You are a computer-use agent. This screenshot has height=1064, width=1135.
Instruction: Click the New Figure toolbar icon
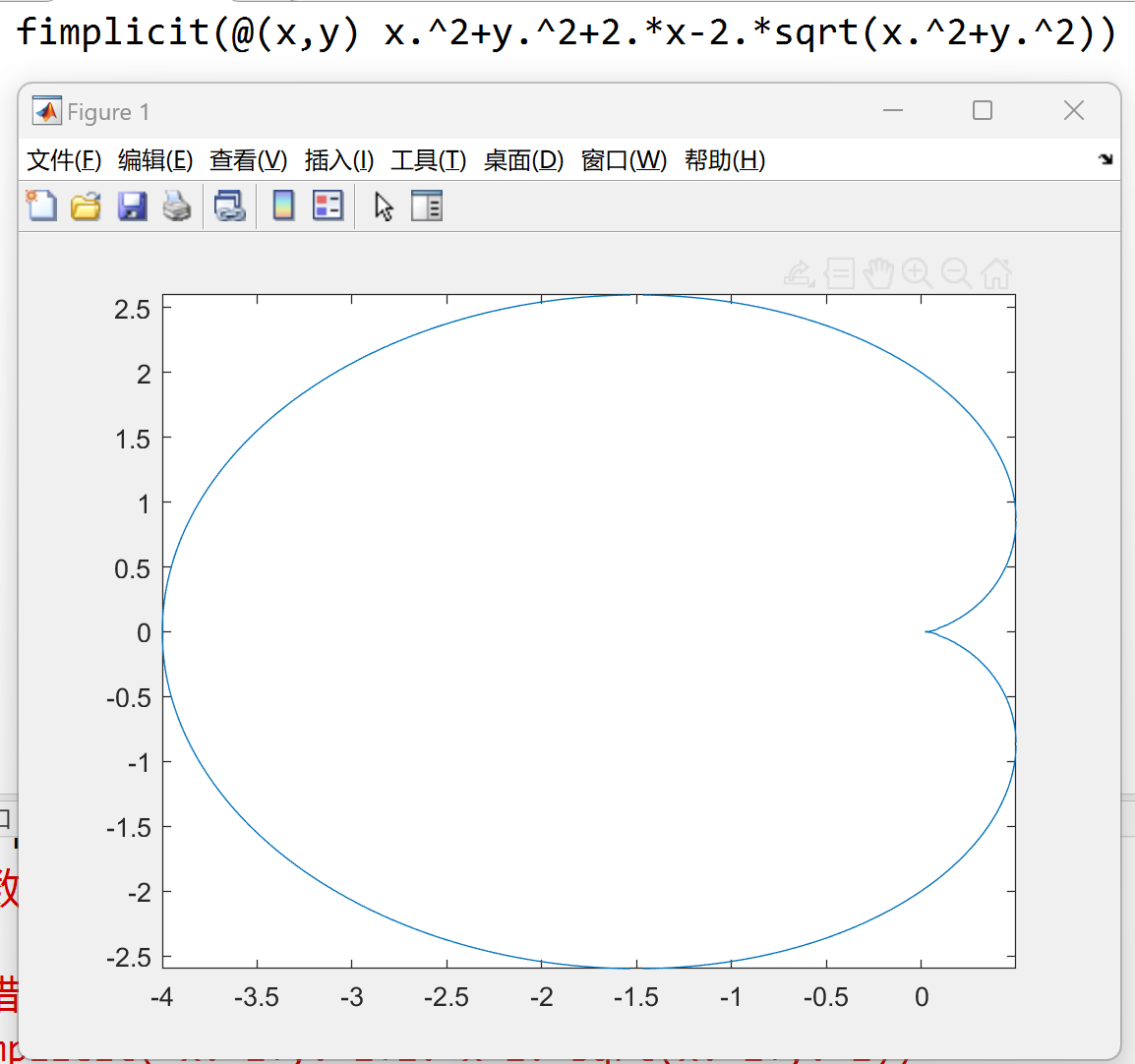click(x=41, y=207)
